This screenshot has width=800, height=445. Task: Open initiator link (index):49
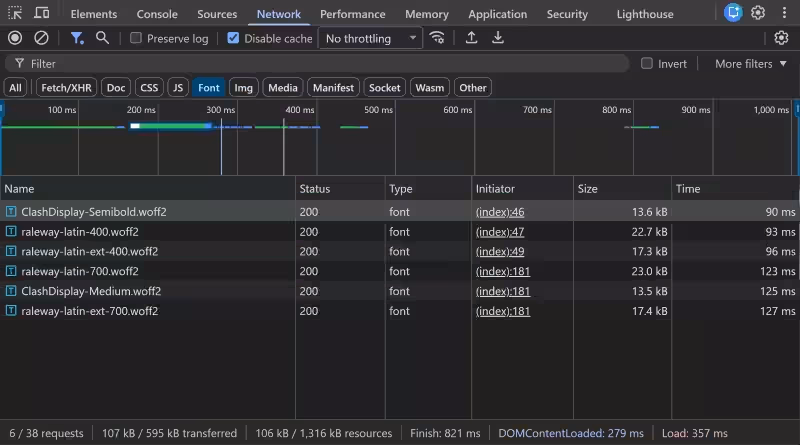(x=500, y=252)
